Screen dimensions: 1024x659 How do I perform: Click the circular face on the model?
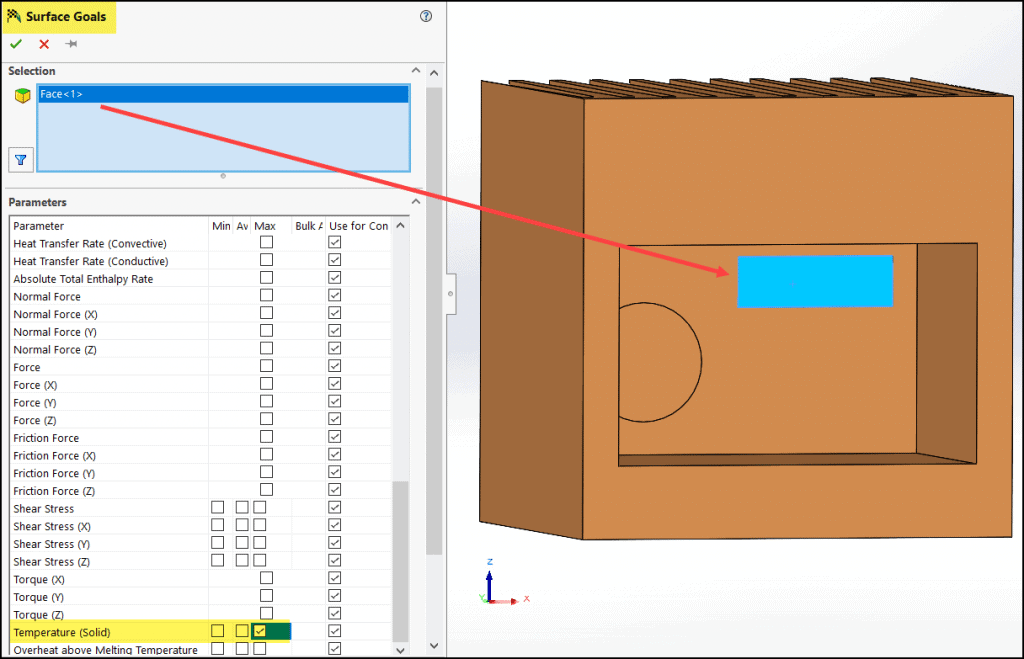[x=660, y=362]
